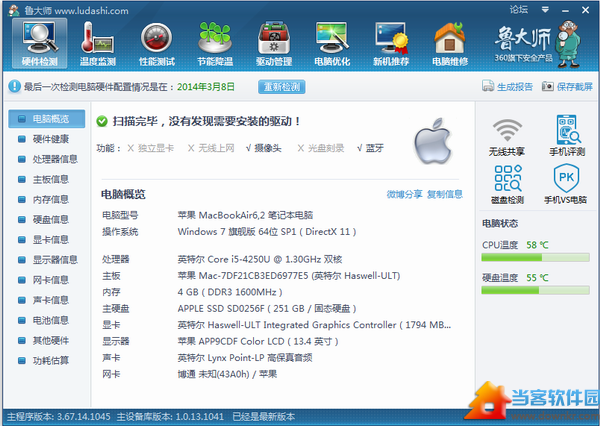Click 主程序版本 3.67.14.1045 in status bar
Viewport: 600px width, 426px height.
(59, 416)
